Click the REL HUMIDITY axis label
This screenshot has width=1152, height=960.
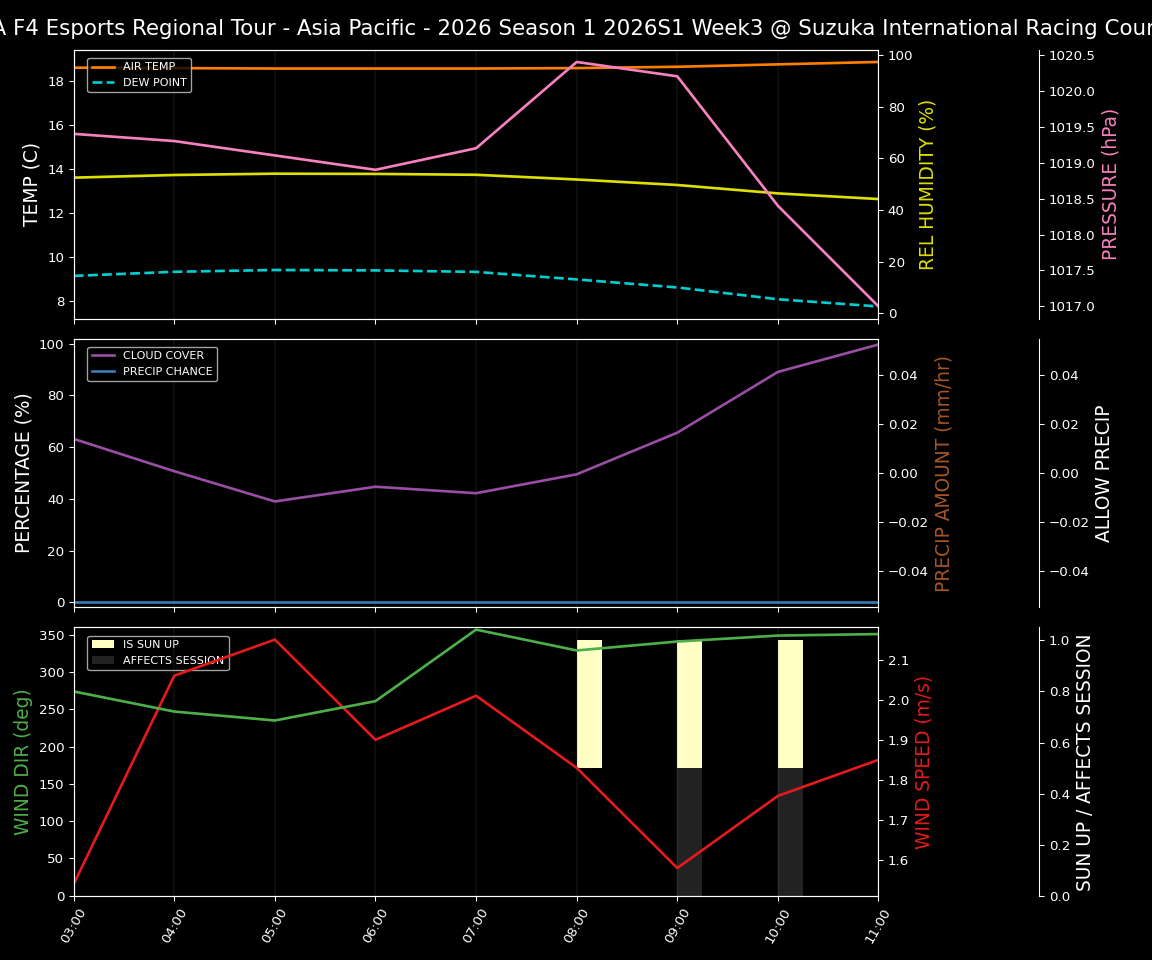tap(926, 183)
